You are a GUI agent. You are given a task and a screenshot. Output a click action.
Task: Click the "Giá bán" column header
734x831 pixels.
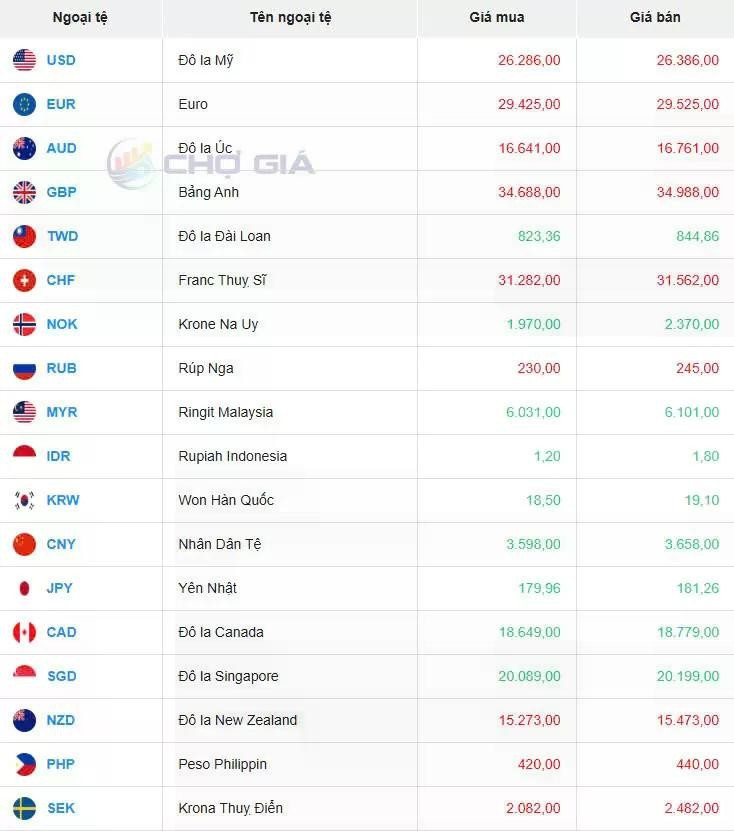655,17
